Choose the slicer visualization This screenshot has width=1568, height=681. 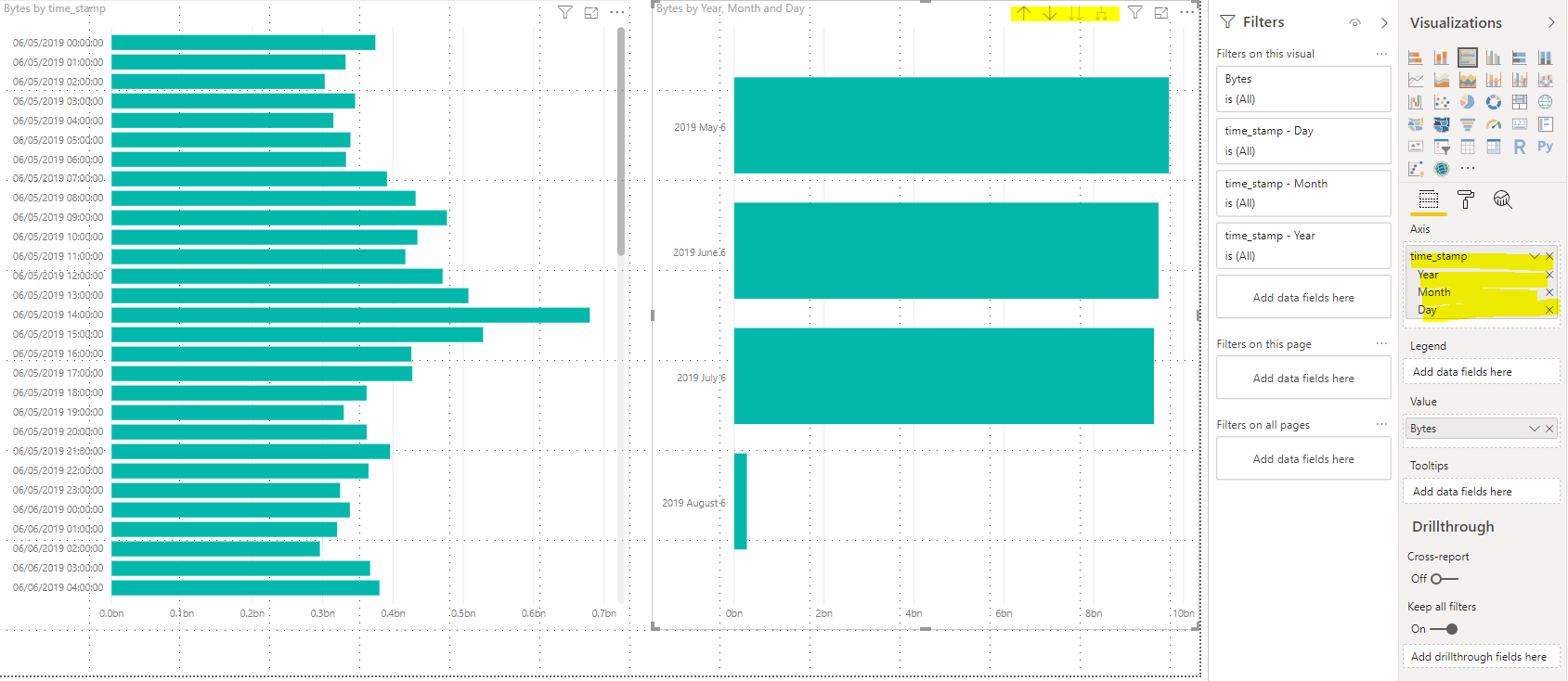[x=1441, y=147]
